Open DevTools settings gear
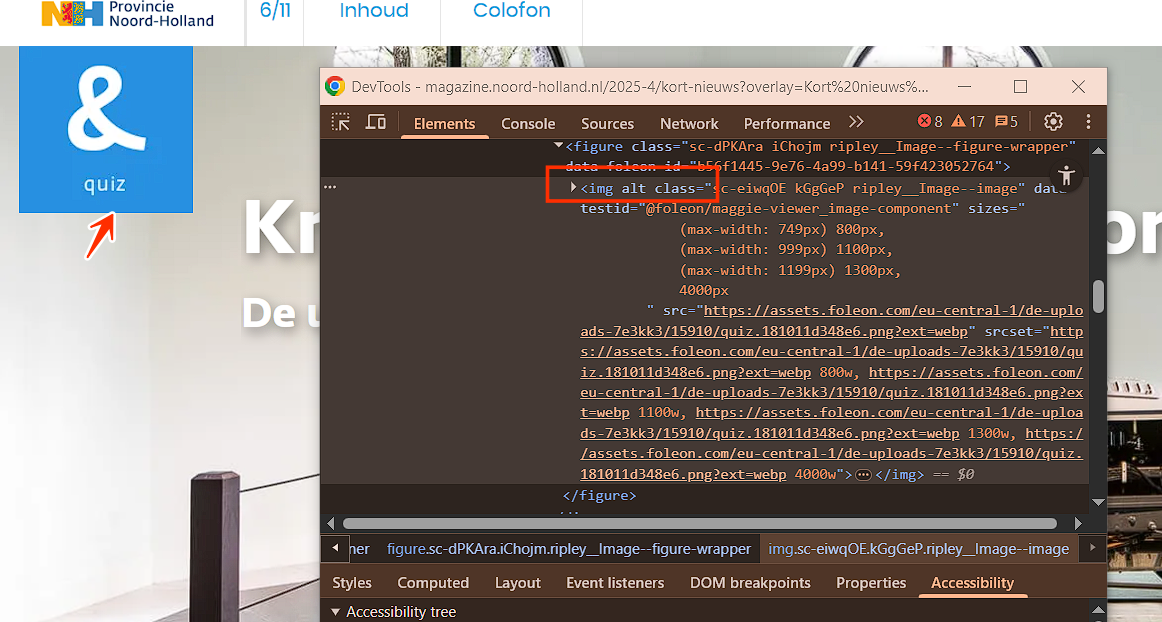The image size is (1162, 622). point(1053,122)
